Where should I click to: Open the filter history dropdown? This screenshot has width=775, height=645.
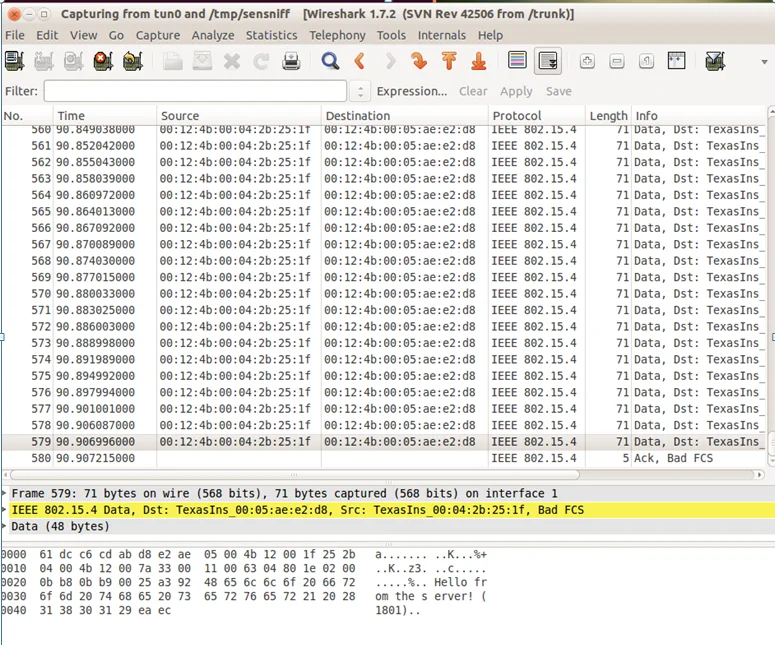click(x=360, y=91)
